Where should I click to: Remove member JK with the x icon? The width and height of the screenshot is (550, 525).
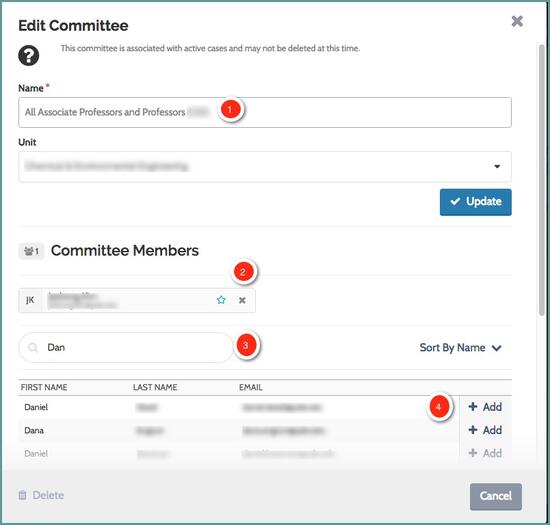(242, 300)
